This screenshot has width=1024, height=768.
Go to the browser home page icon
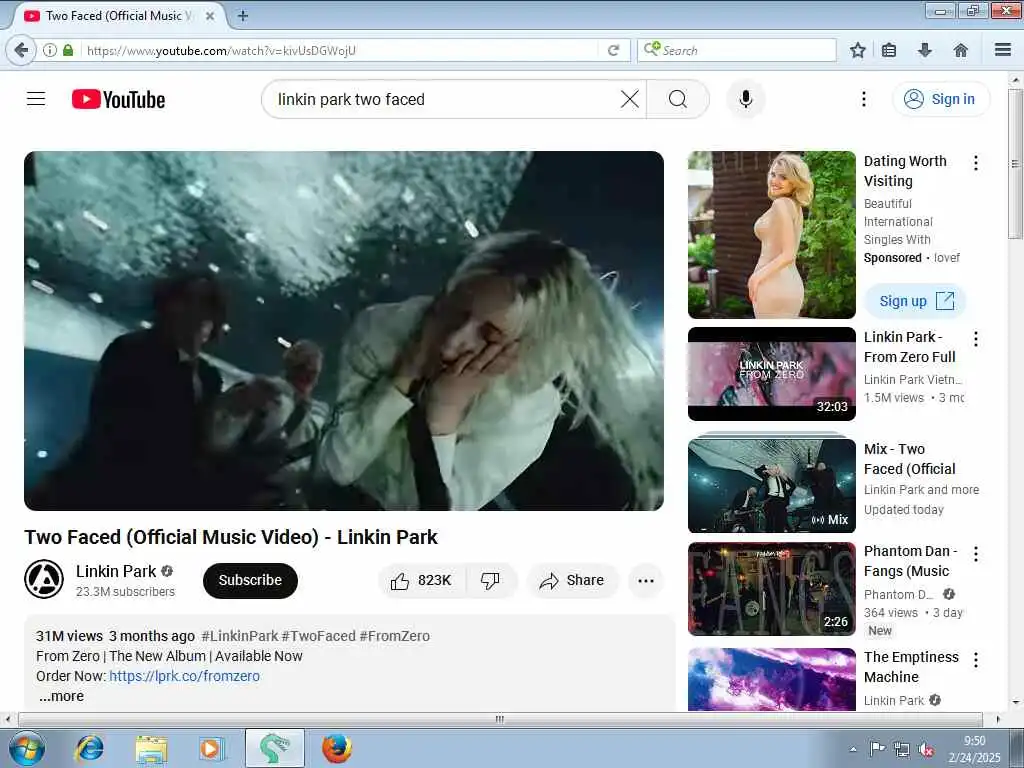[961, 50]
